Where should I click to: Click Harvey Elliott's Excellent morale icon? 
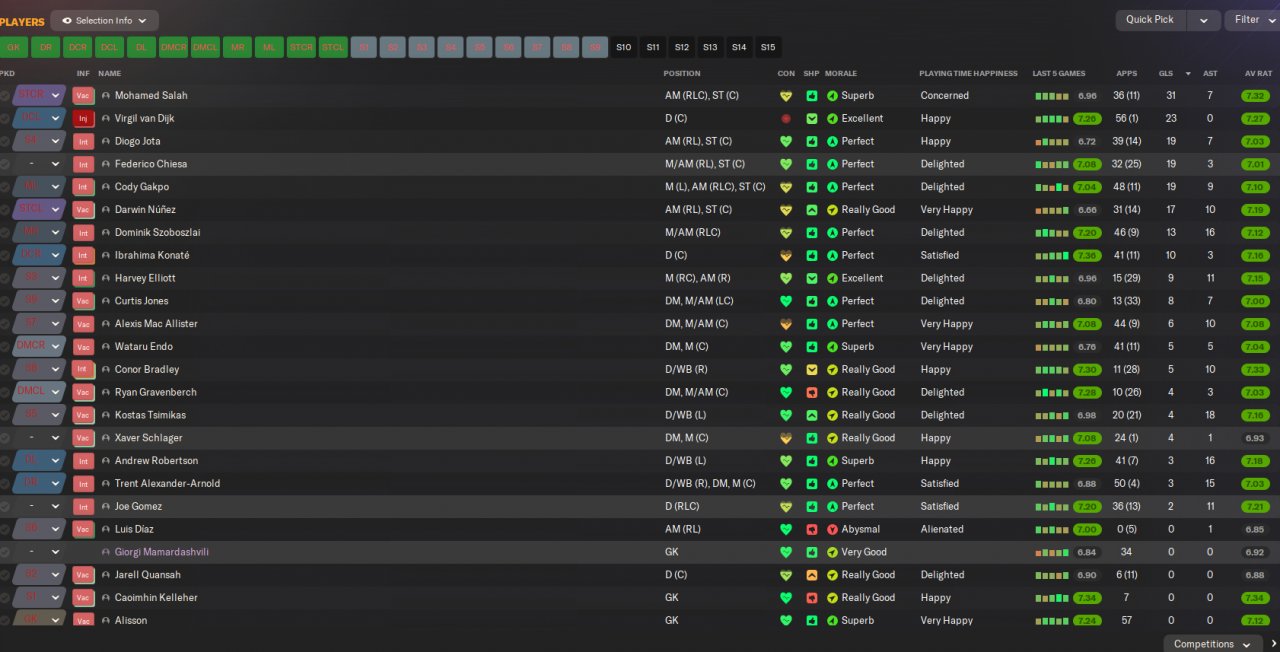click(x=832, y=279)
